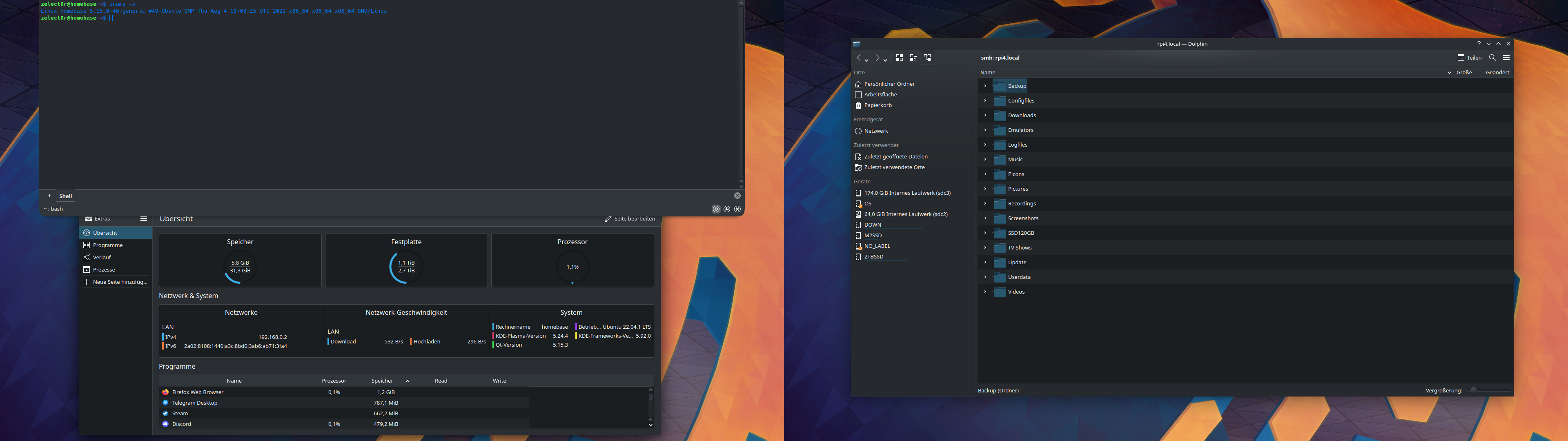The image size is (1568, 441).
Task: Expand the Recordings folder chevron
Action: [x=985, y=203]
